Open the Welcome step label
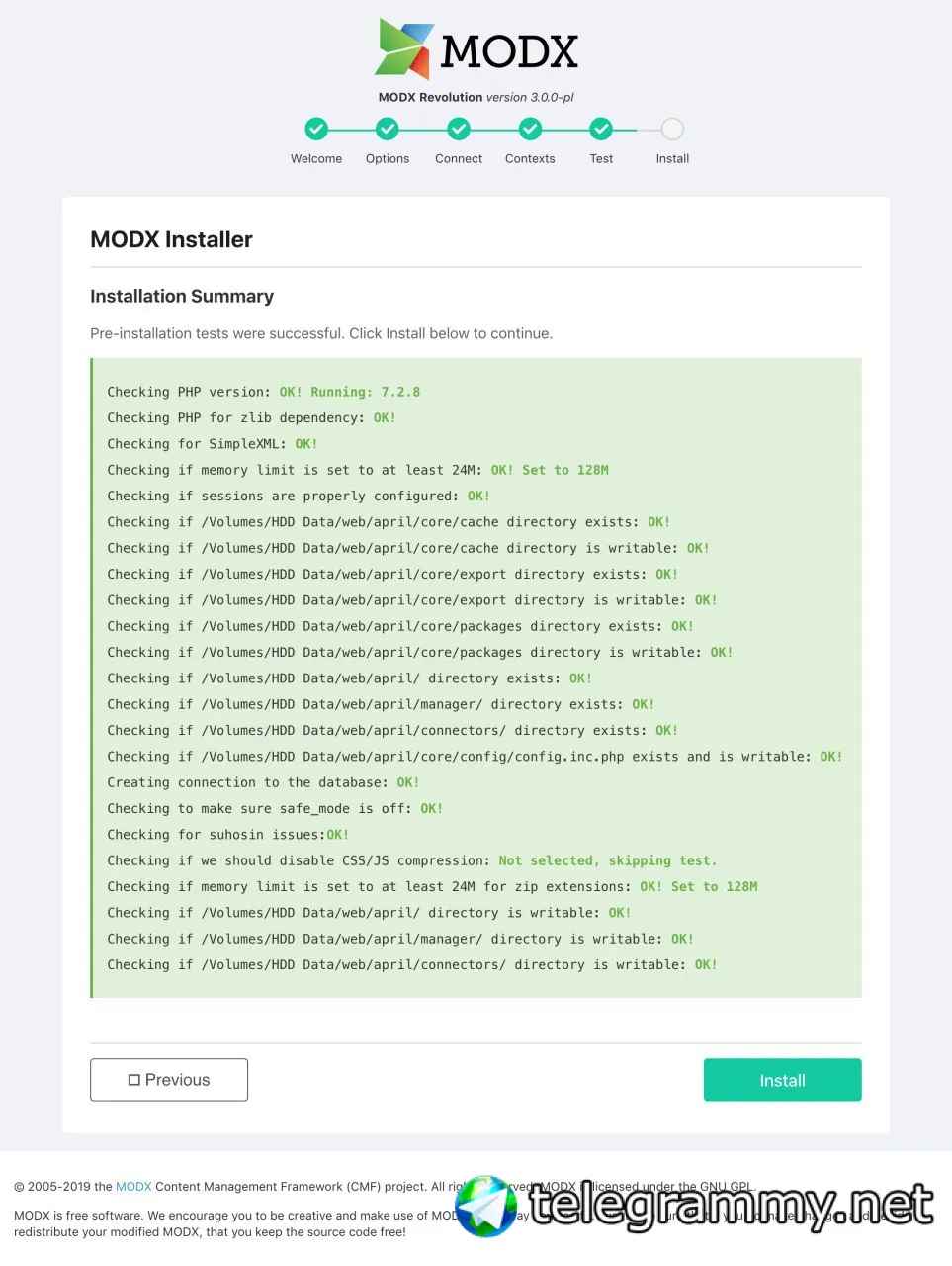This screenshot has width=952, height=1266. click(316, 158)
